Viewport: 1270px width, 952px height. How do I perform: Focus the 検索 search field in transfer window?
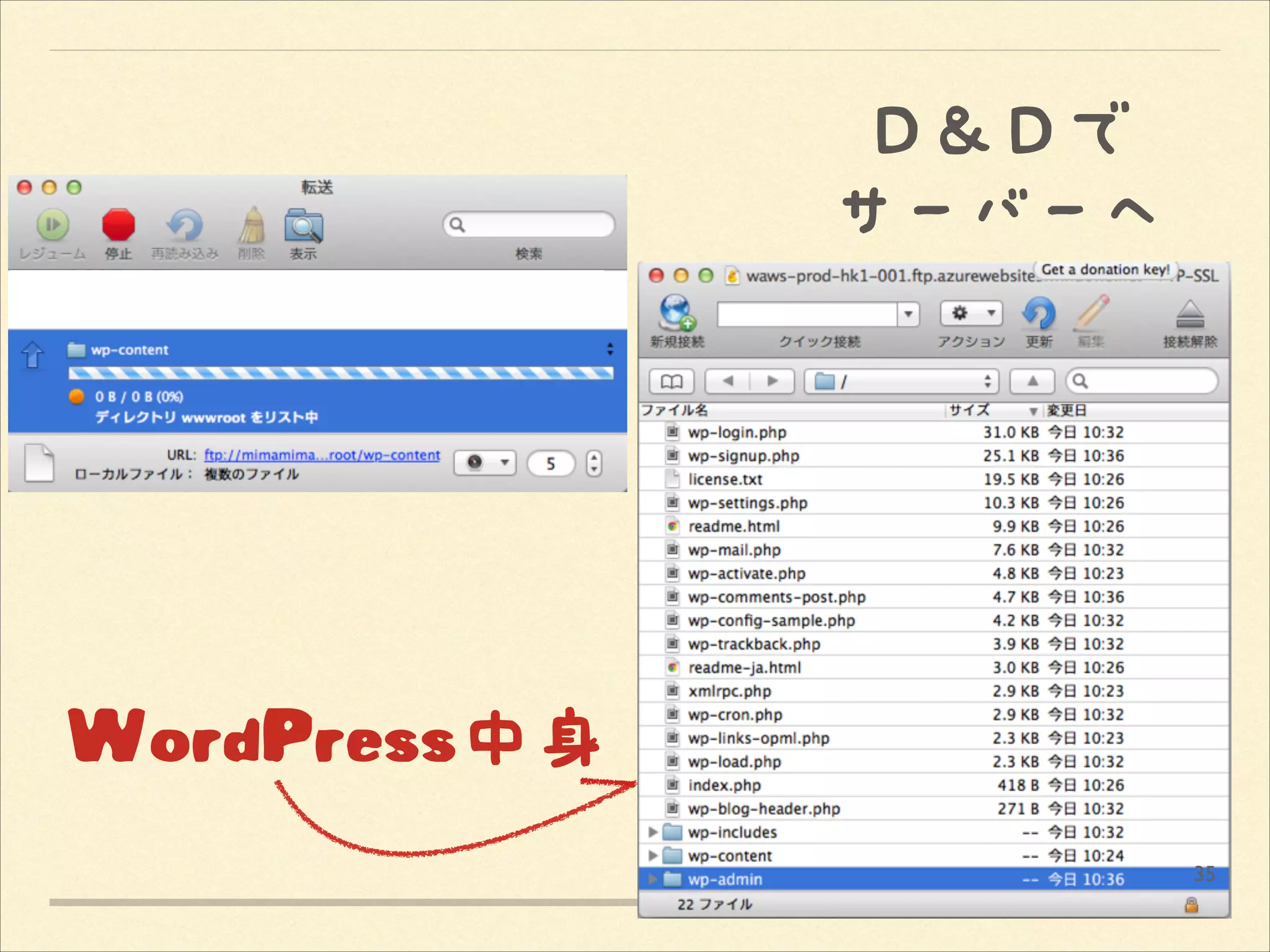tap(529, 224)
